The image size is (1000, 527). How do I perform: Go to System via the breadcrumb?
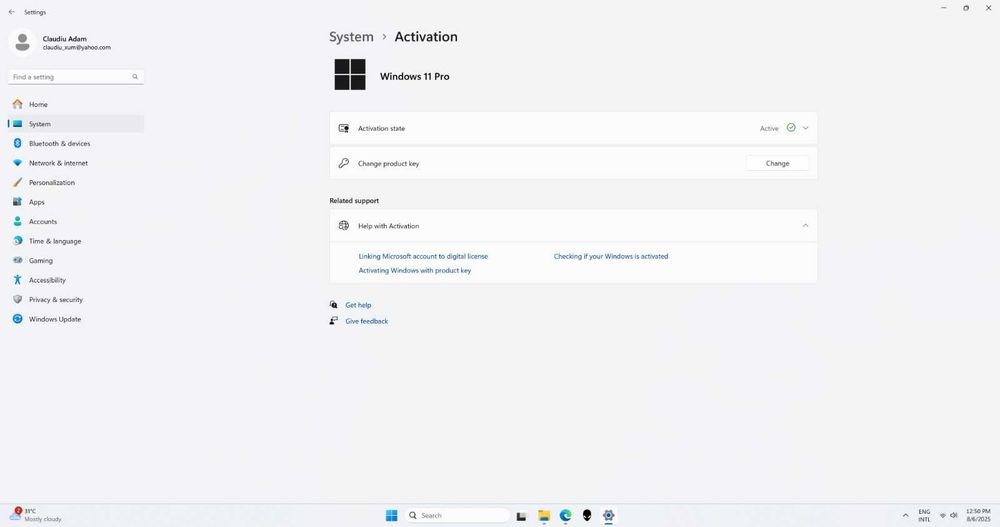[351, 37]
